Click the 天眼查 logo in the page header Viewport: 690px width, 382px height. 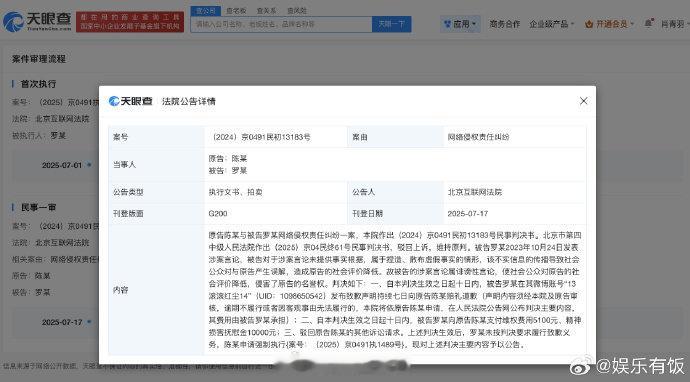click(x=37, y=22)
